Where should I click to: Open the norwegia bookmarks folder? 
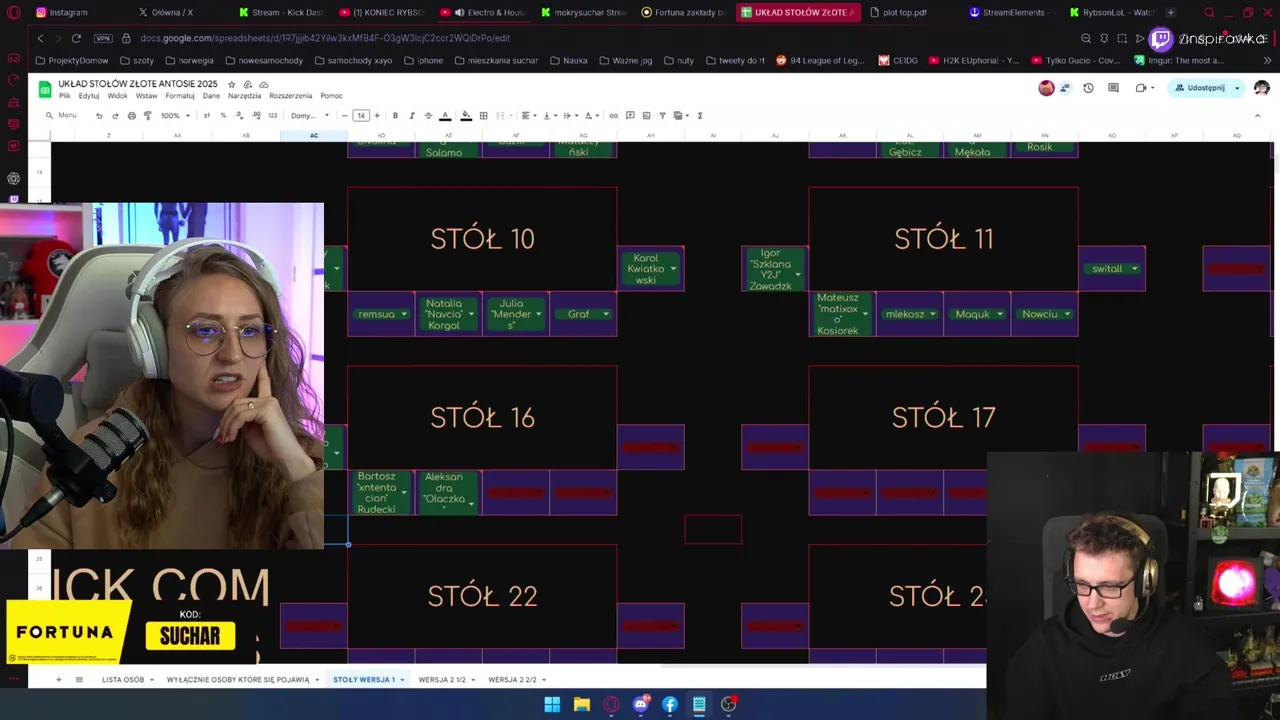[188, 60]
